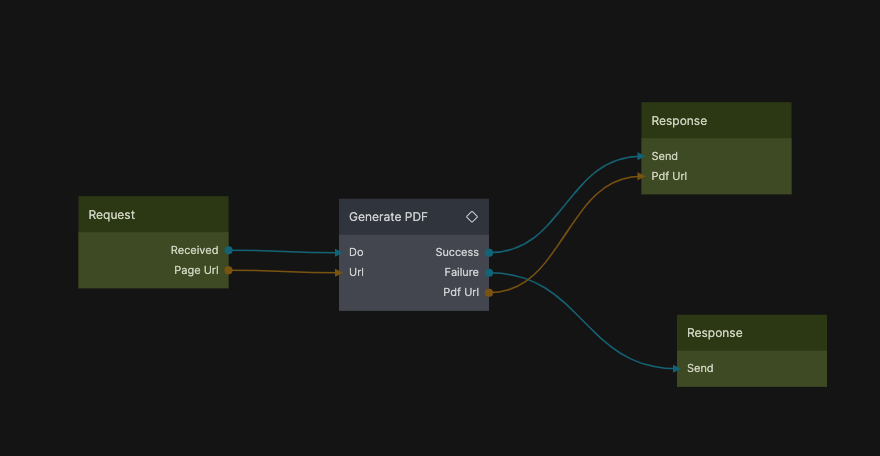Click the Received output port dot on Request
This screenshot has height=456, width=880.
point(229,250)
